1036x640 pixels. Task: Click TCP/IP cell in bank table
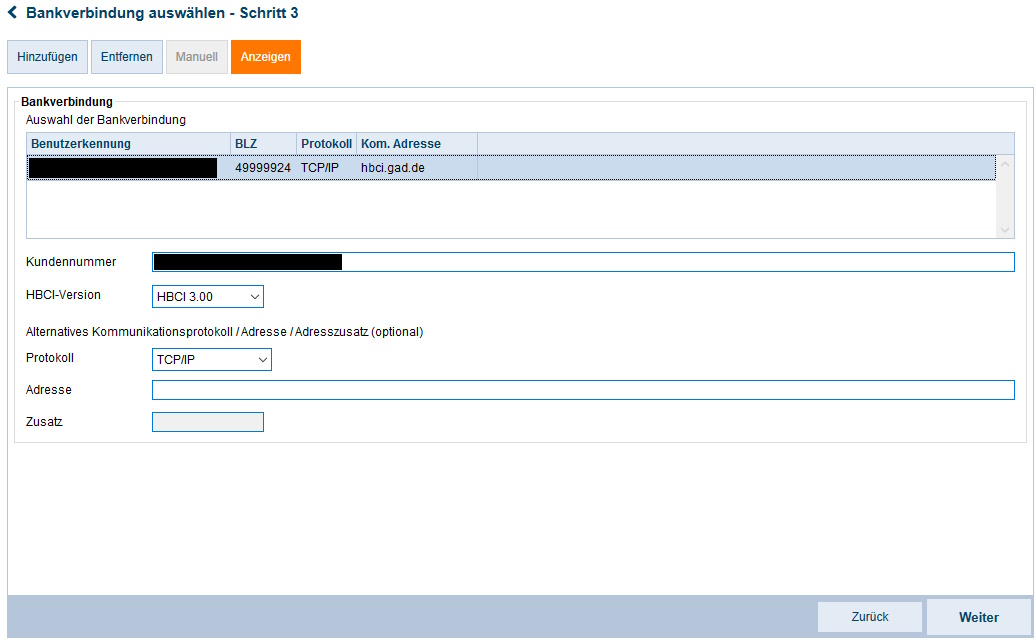(326, 168)
